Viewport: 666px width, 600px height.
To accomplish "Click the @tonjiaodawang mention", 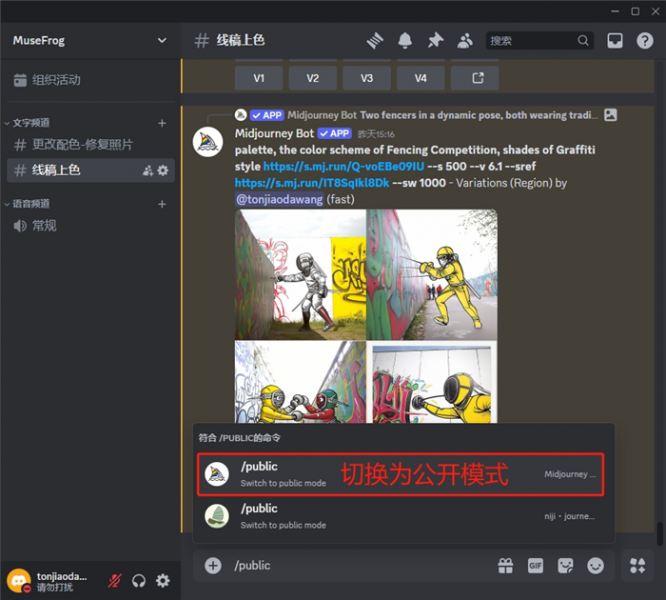I will [279, 200].
